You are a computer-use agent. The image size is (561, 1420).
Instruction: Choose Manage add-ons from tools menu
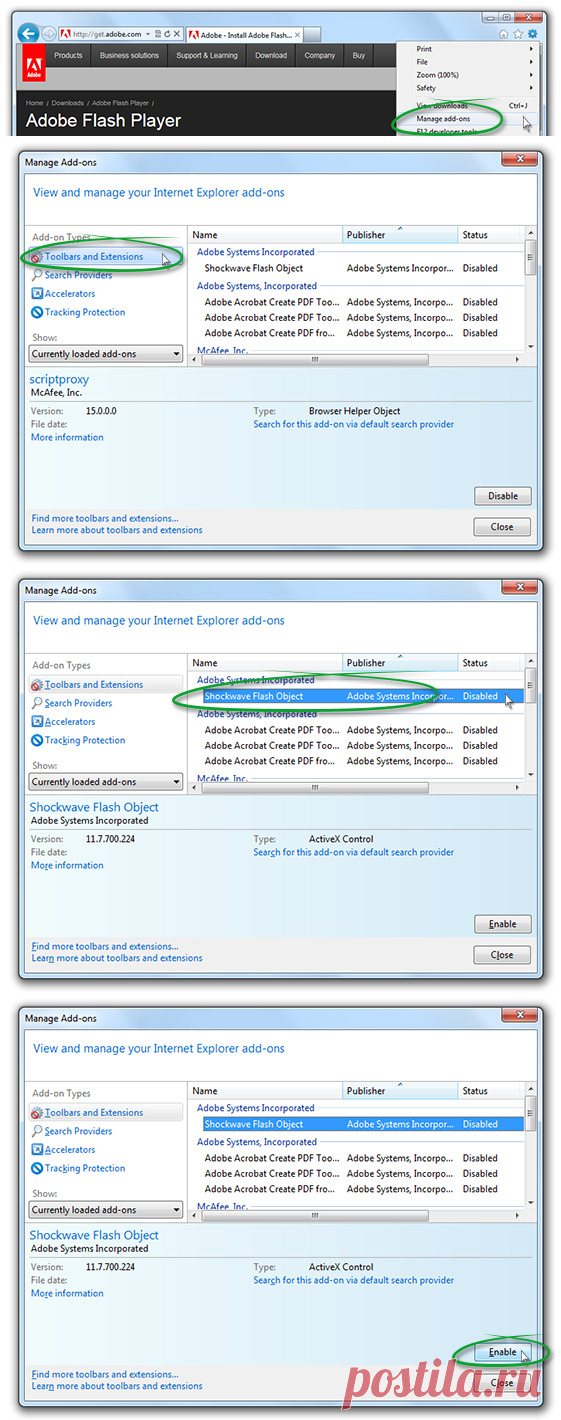pyautogui.click(x=443, y=119)
